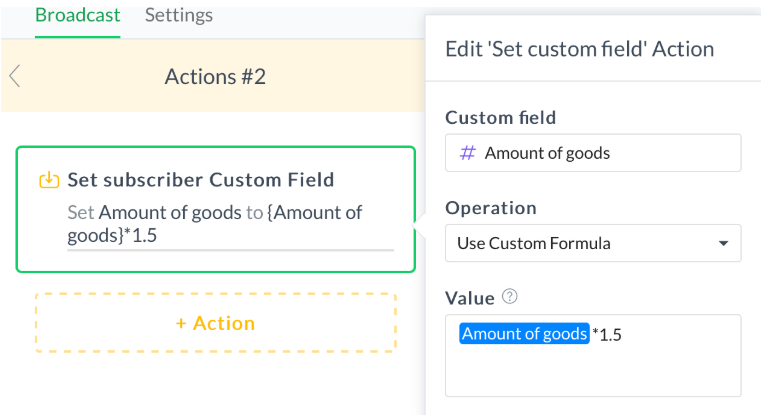This screenshot has width=770, height=415.
Task: Switch to the Broadcast tab
Action: click(x=77, y=15)
